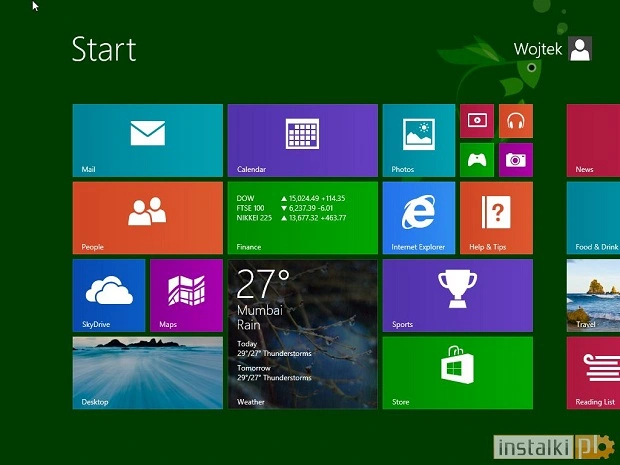Click the Wojtek user name
The width and height of the screenshot is (620, 465).
click(x=538, y=49)
